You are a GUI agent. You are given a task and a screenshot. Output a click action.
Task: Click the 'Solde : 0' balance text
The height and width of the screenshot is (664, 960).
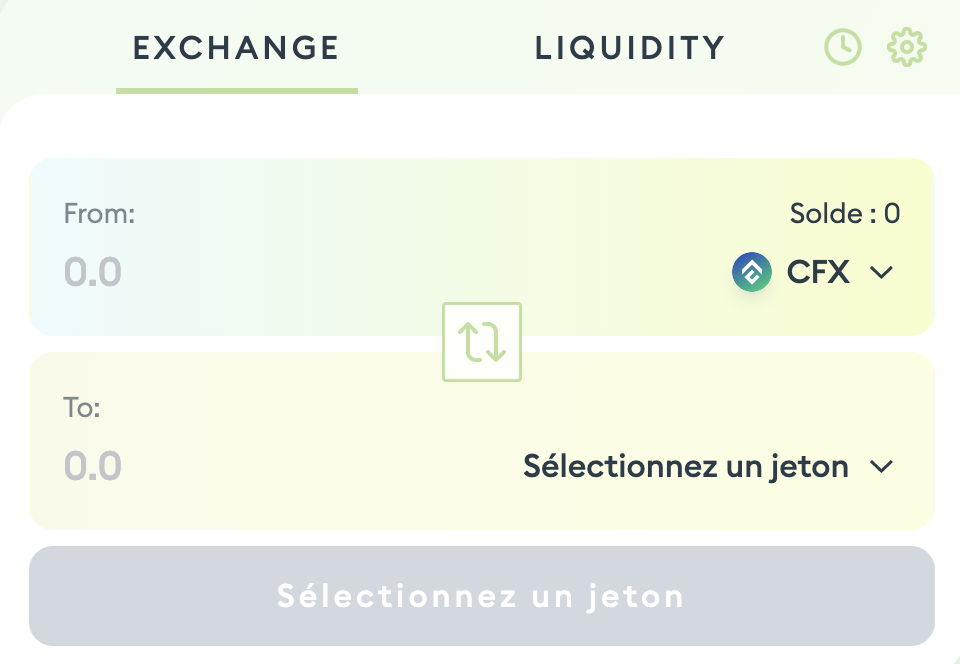click(x=845, y=213)
